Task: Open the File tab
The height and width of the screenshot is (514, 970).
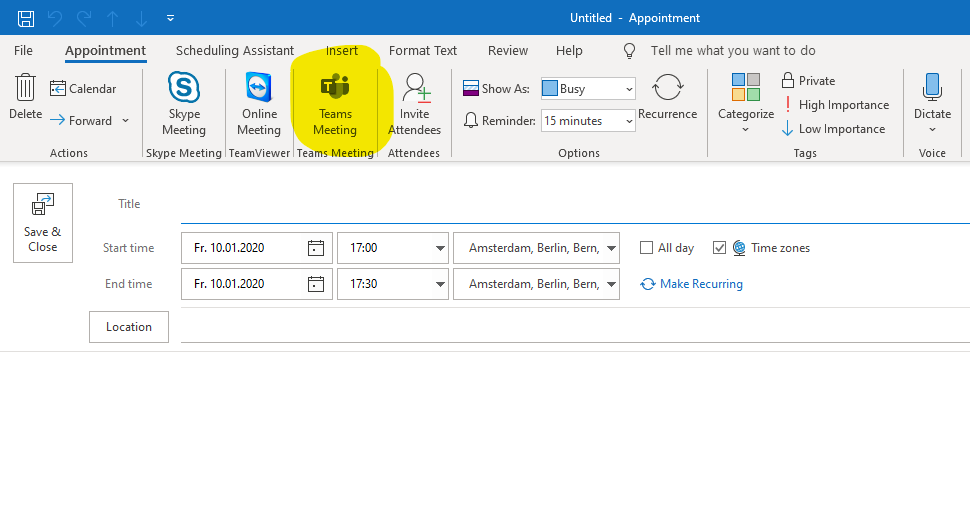Action: coord(24,51)
